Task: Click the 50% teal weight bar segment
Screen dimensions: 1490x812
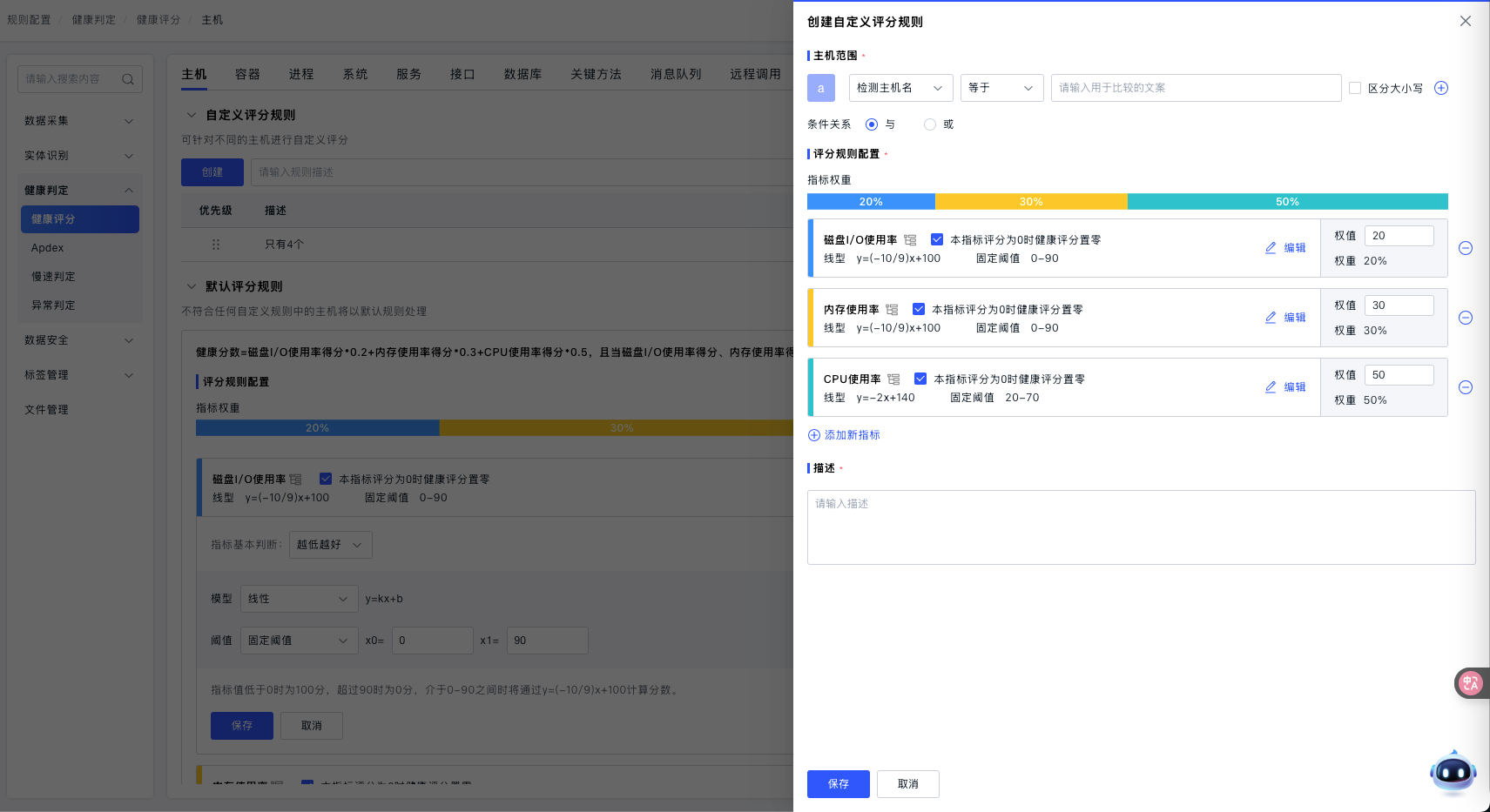Action: [x=1287, y=202]
